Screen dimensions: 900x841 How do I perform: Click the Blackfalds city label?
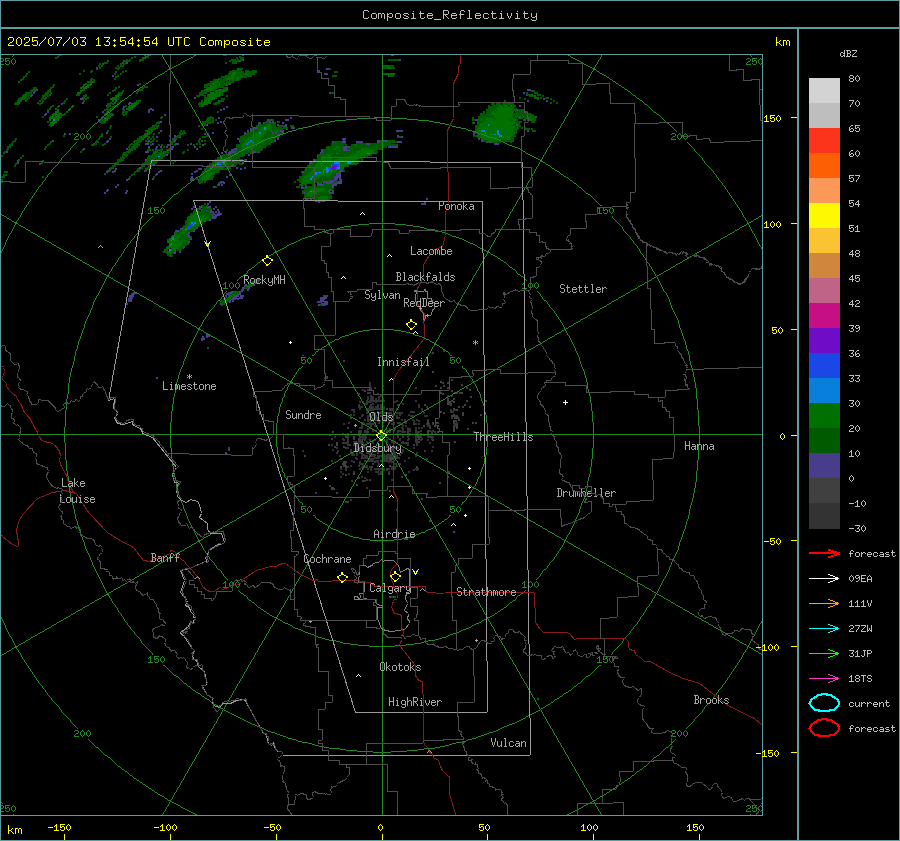click(425, 277)
